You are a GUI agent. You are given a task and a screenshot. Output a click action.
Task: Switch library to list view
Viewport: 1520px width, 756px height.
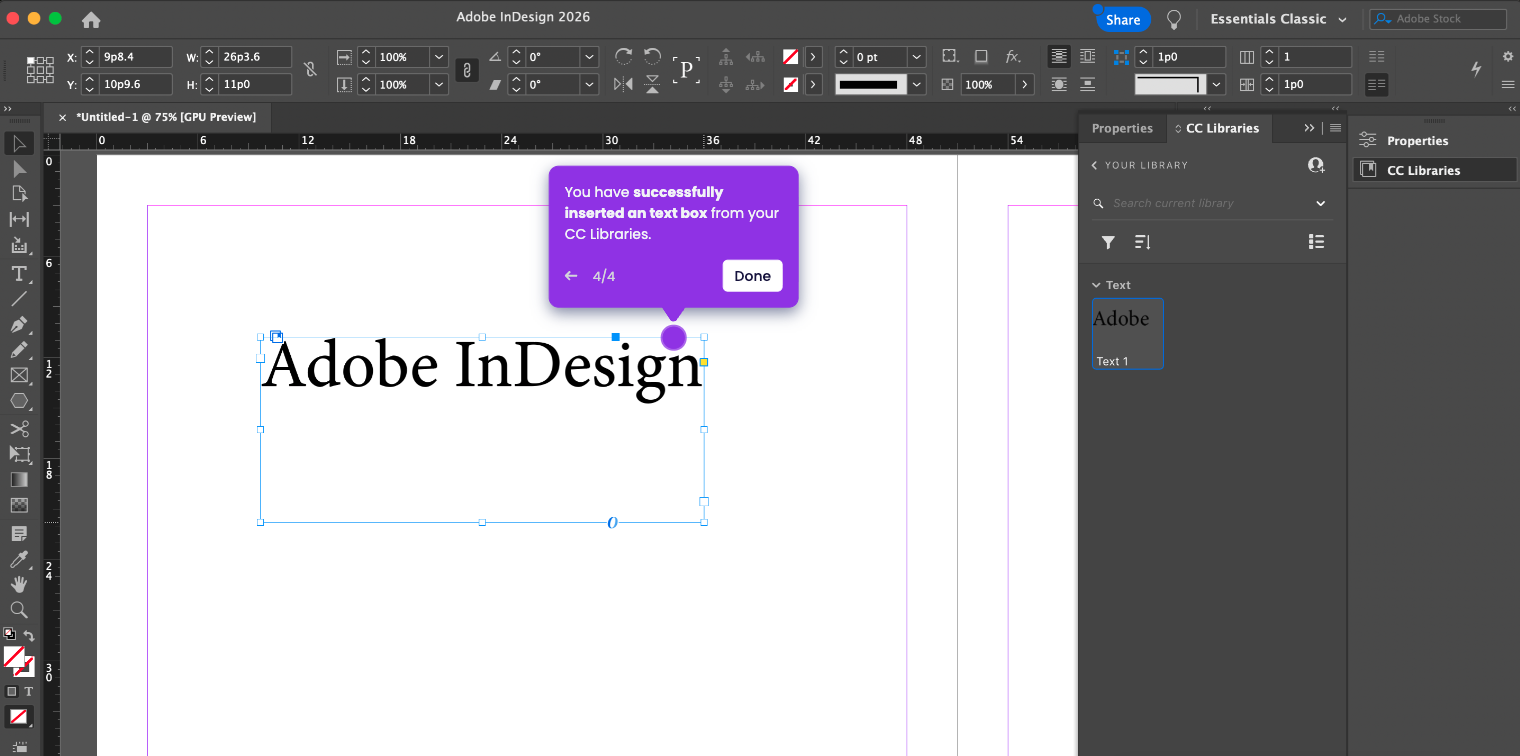1316,242
